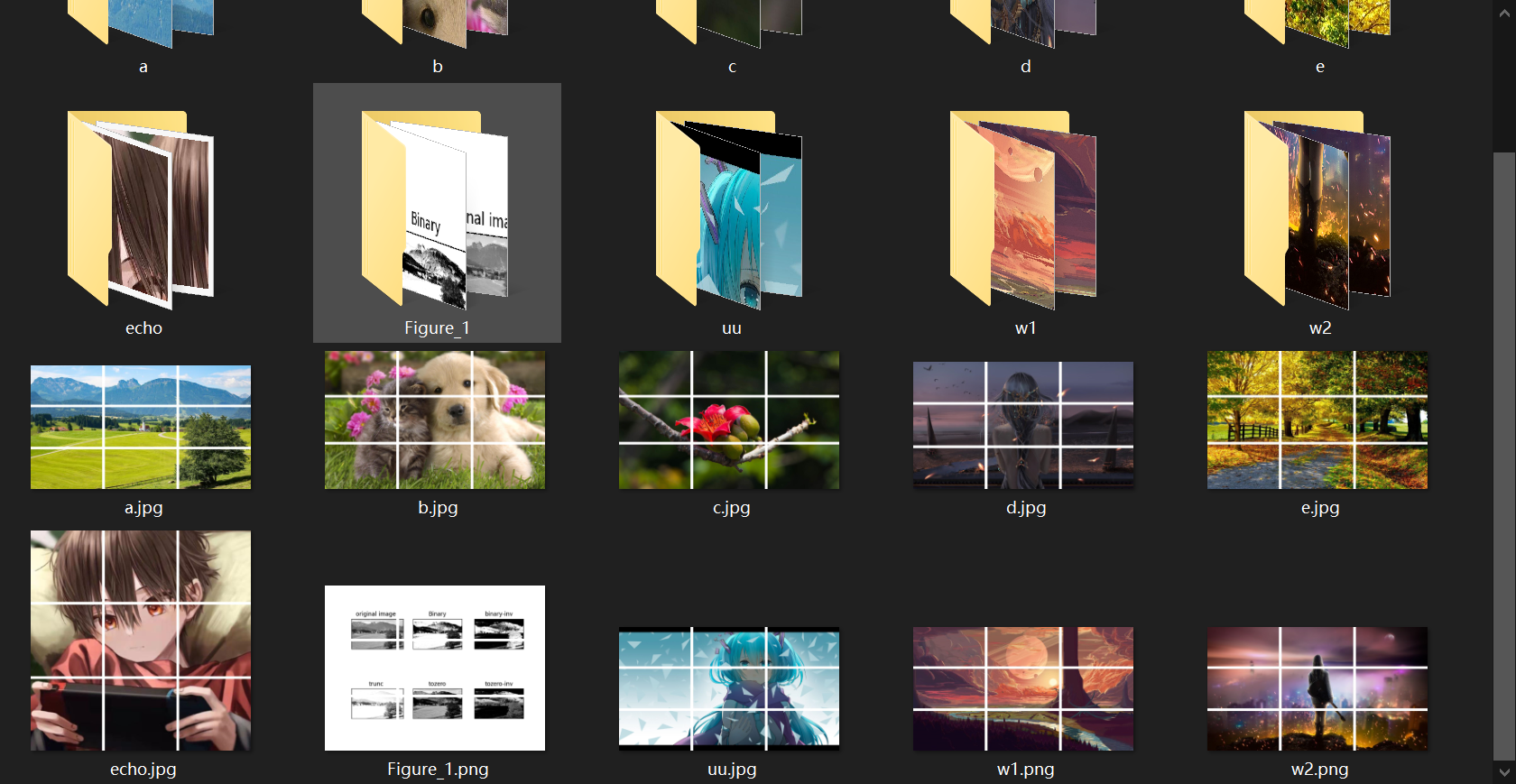Select the w1 folder icon
The height and width of the screenshot is (784, 1516).
[x=1024, y=208]
